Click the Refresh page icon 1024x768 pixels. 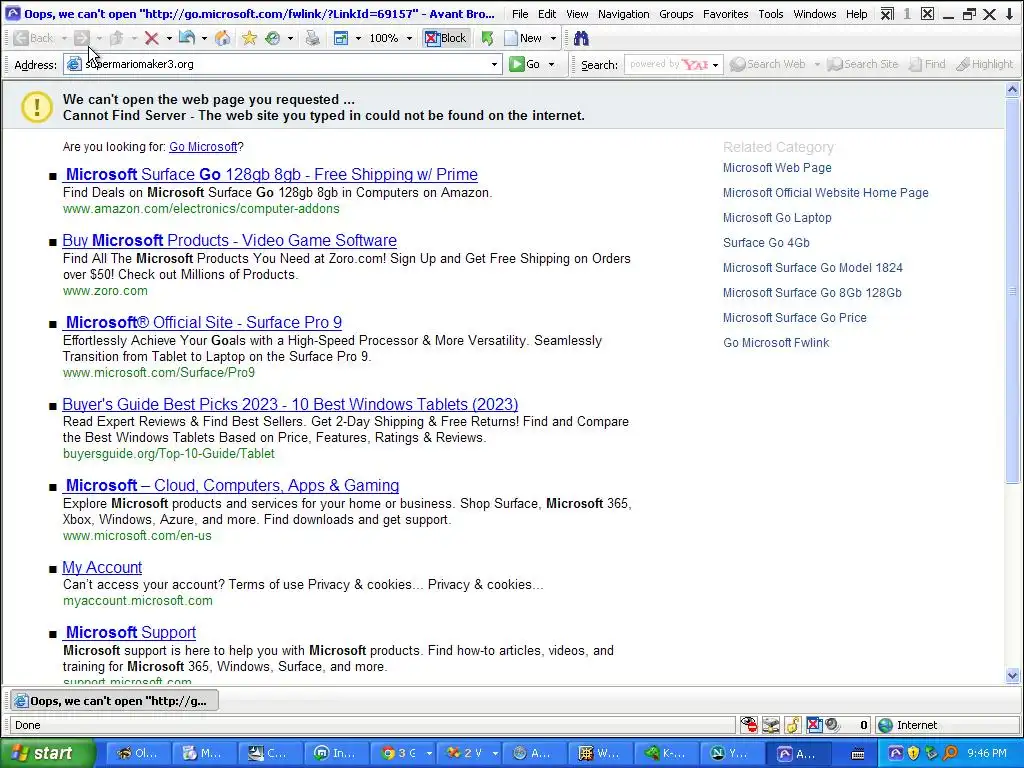(187, 39)
